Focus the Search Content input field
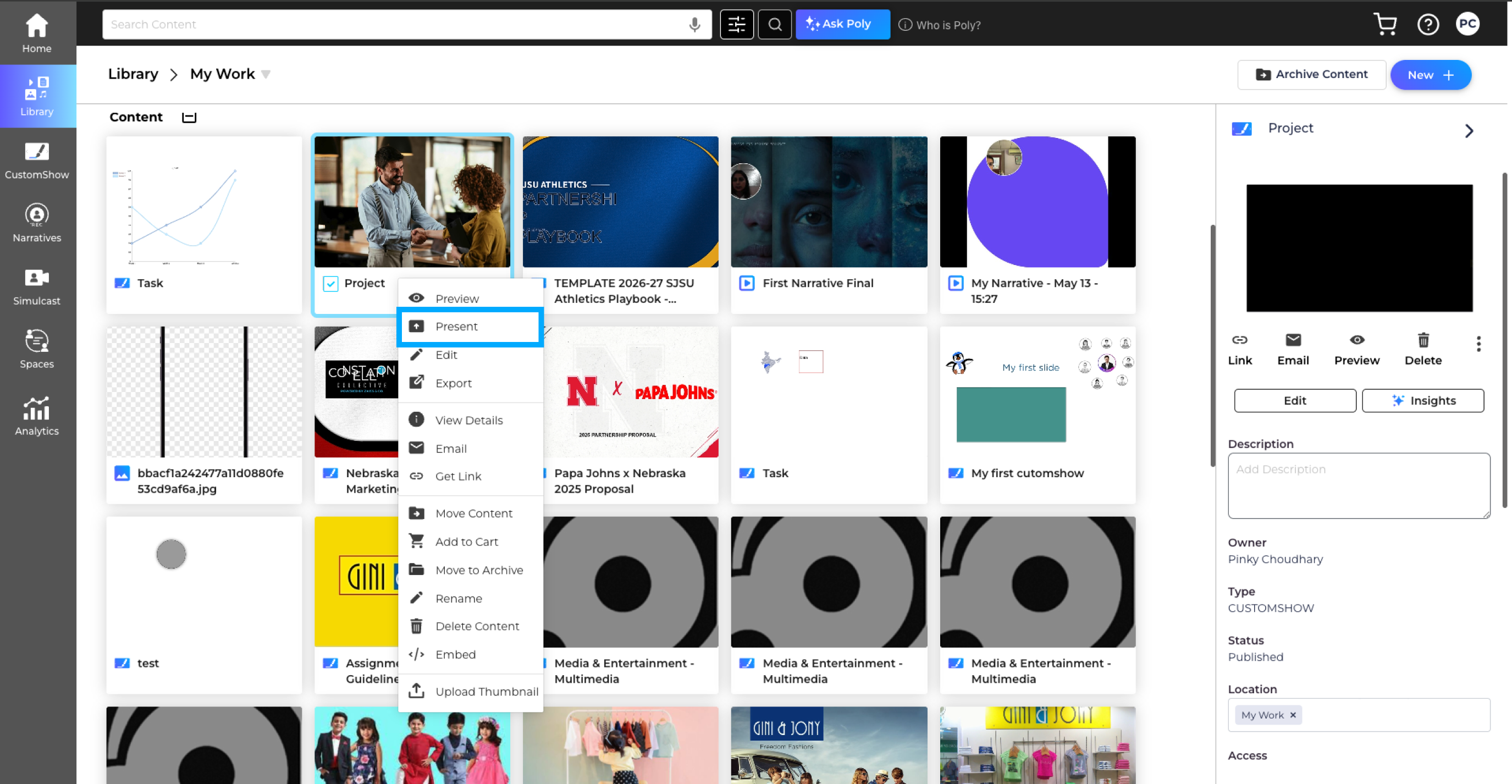Screen dimensions: 1512x784 [x=406, y=24]
